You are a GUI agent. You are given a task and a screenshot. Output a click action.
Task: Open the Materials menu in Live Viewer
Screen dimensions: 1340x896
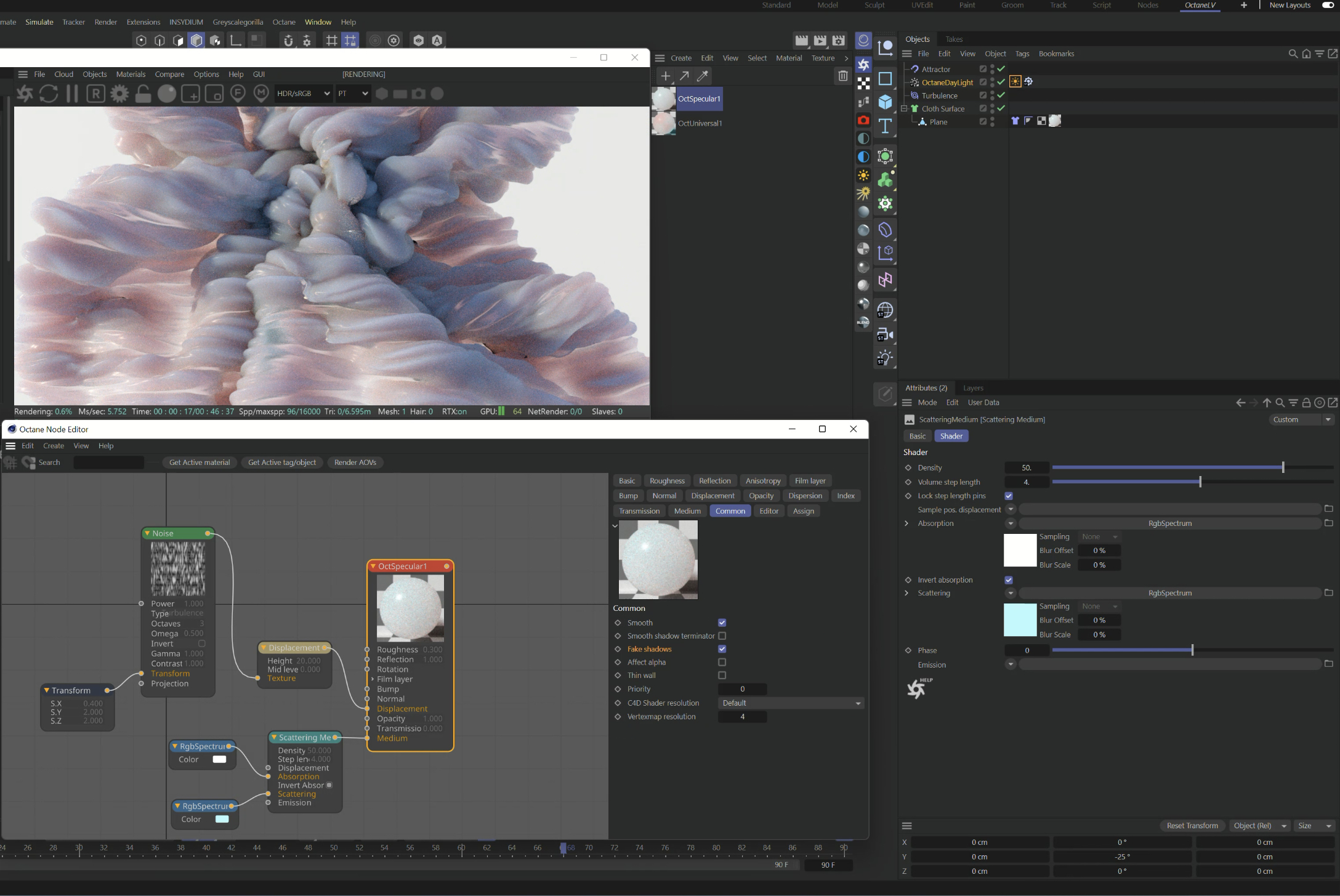[131, 74]
